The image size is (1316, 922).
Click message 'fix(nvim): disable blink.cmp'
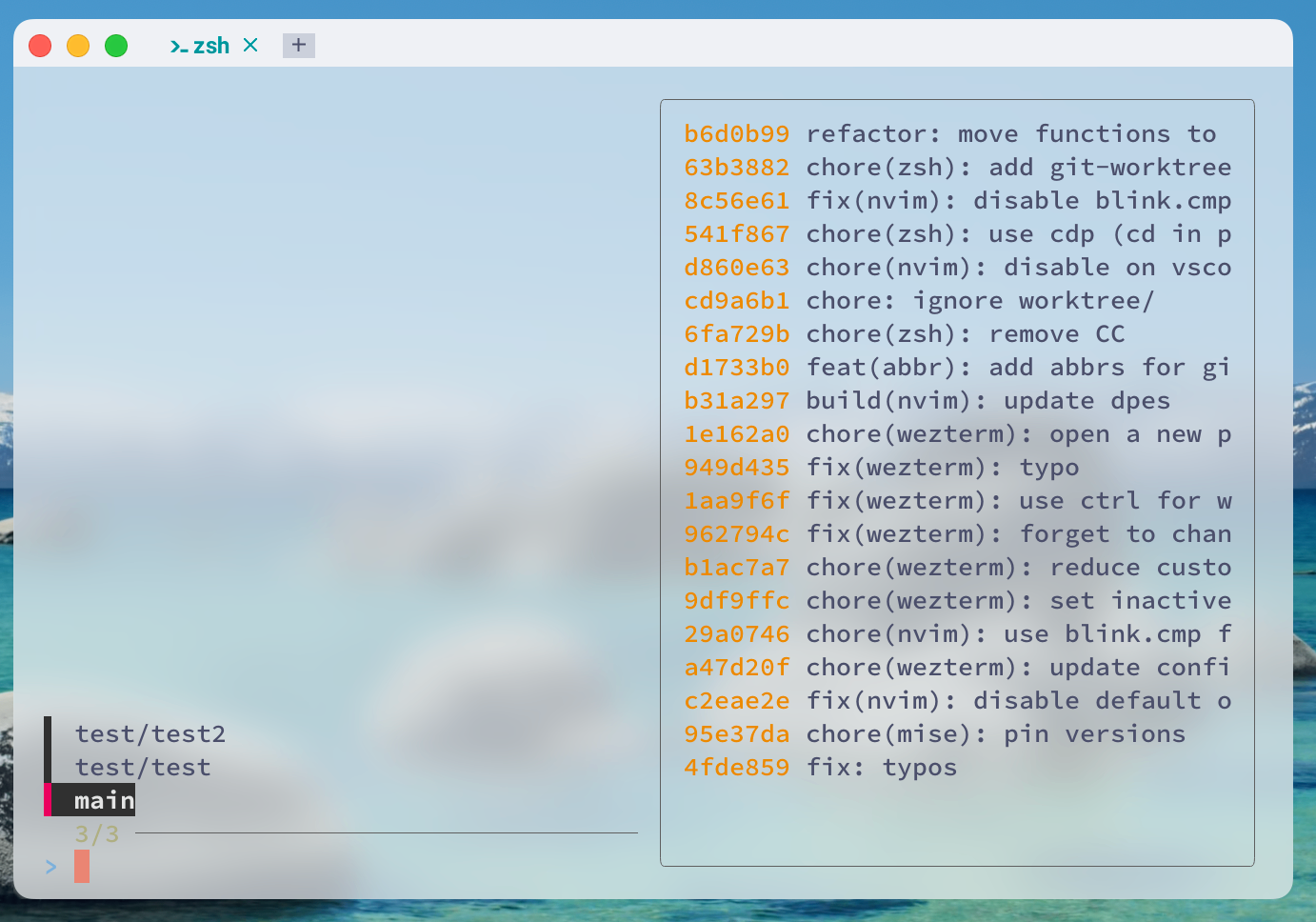1019,201
